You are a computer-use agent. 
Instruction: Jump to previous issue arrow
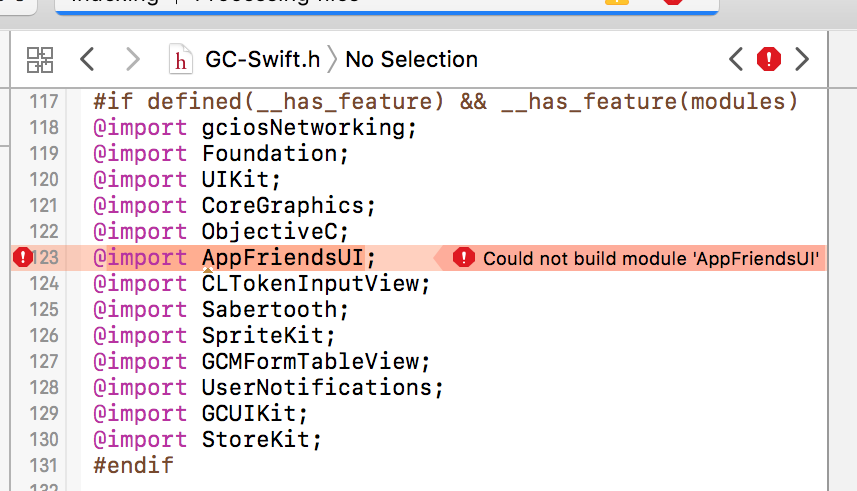736,59
